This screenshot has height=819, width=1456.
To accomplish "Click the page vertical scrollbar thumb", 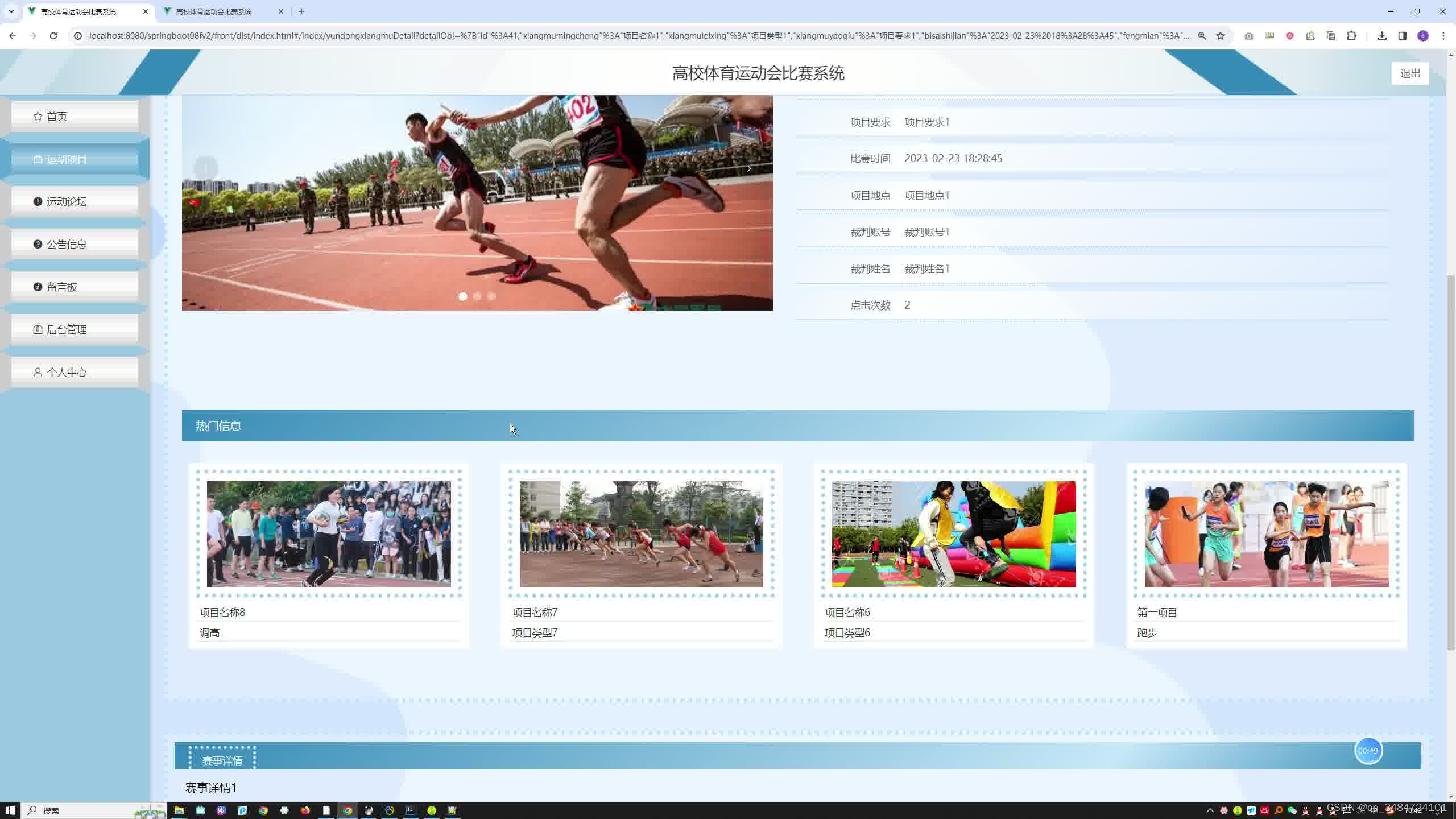I will (x=1450, y=461).
